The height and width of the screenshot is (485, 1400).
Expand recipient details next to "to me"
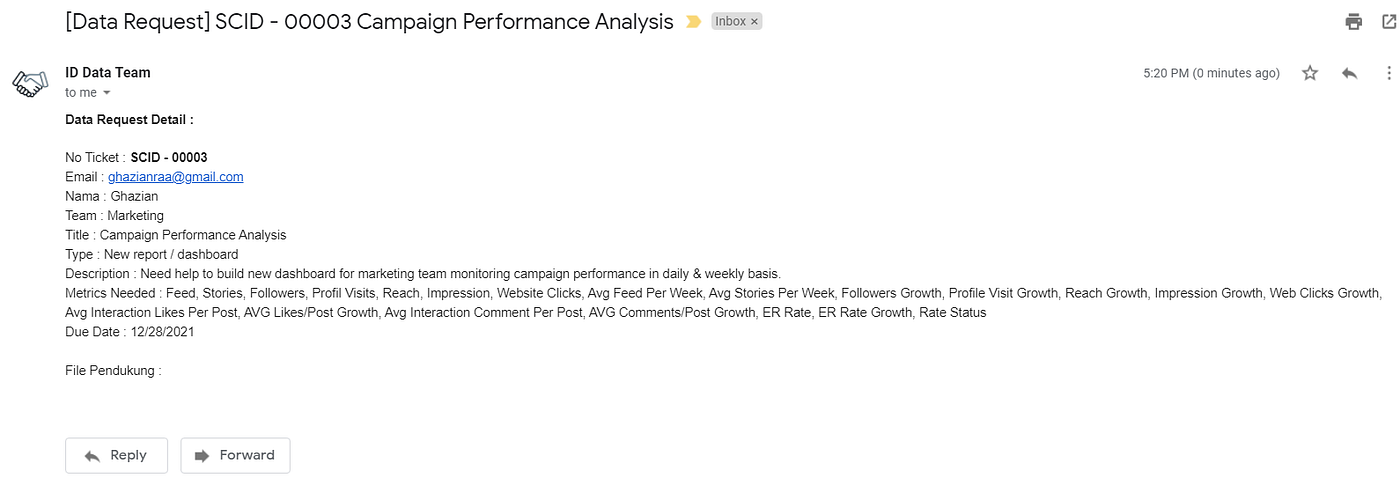click(107, 93)
